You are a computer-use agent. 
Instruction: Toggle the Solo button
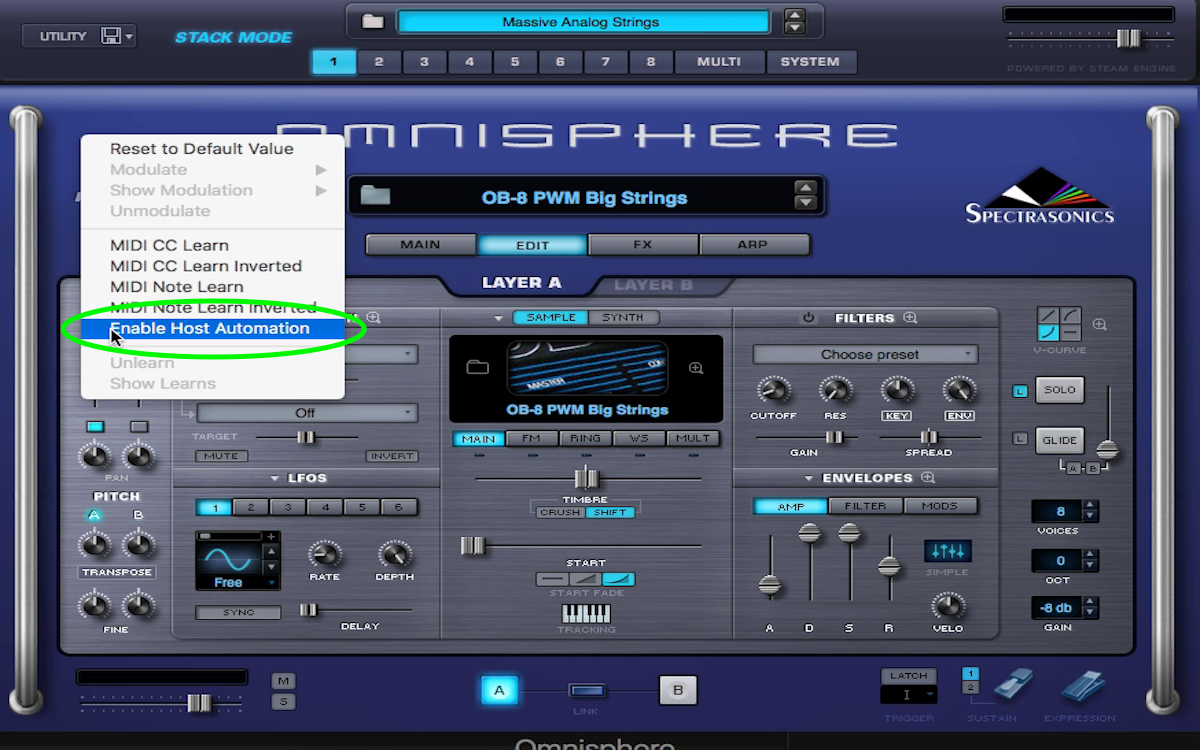click(x=1060, y=389)
